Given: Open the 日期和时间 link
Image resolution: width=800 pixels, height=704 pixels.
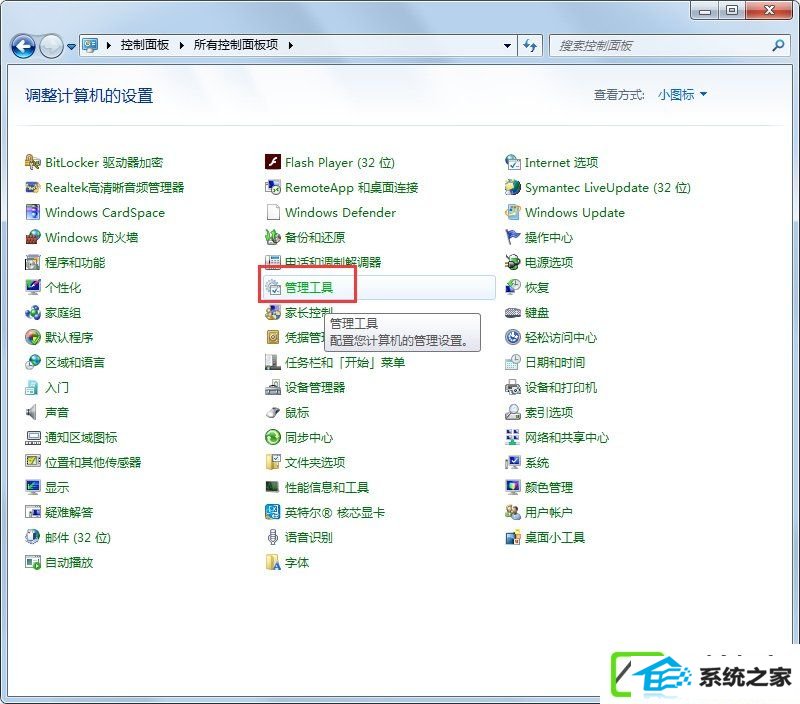Looking at the screenshot, I should pos(555,362).
